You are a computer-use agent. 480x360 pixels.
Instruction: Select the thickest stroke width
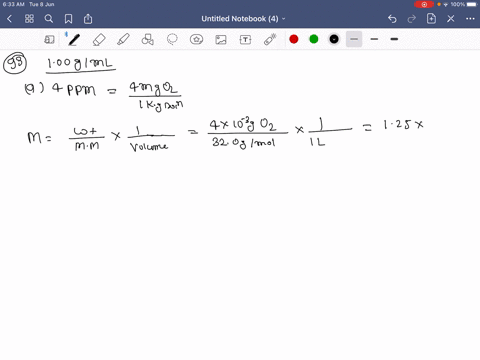point(394,39)
